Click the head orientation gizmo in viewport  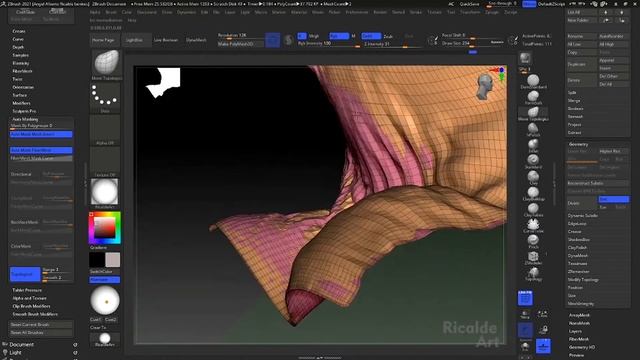tap(485, 86)
